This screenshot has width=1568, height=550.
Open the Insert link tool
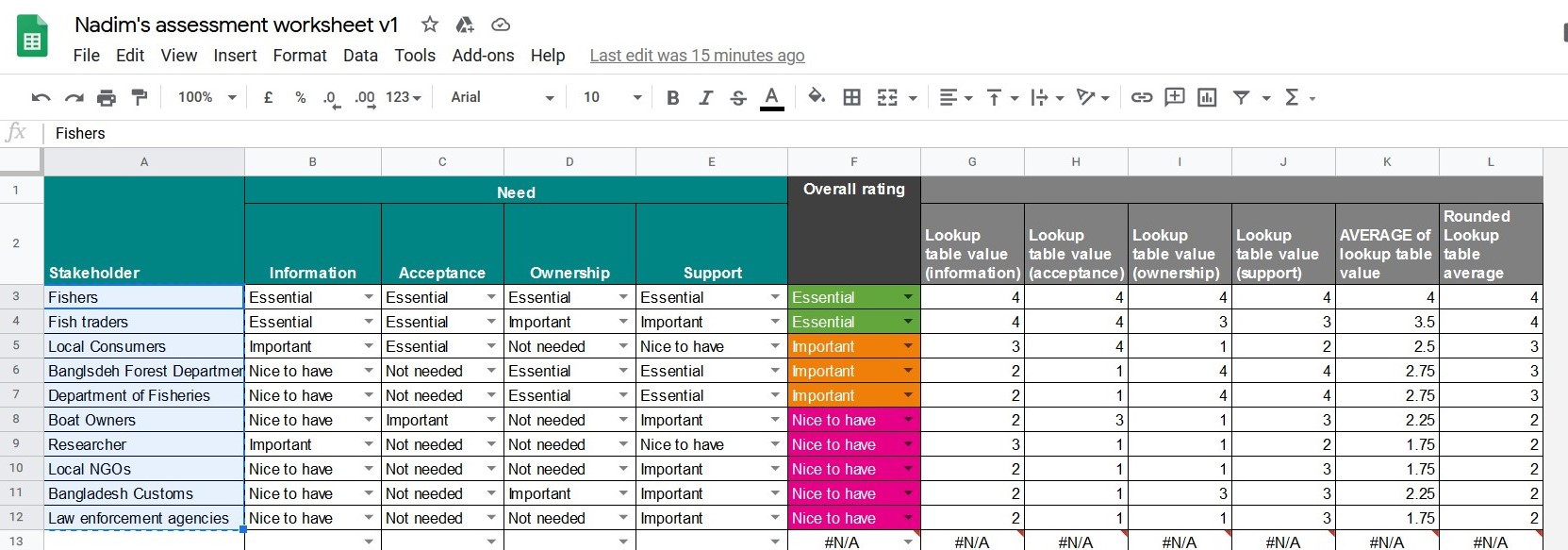[1142, 97]
